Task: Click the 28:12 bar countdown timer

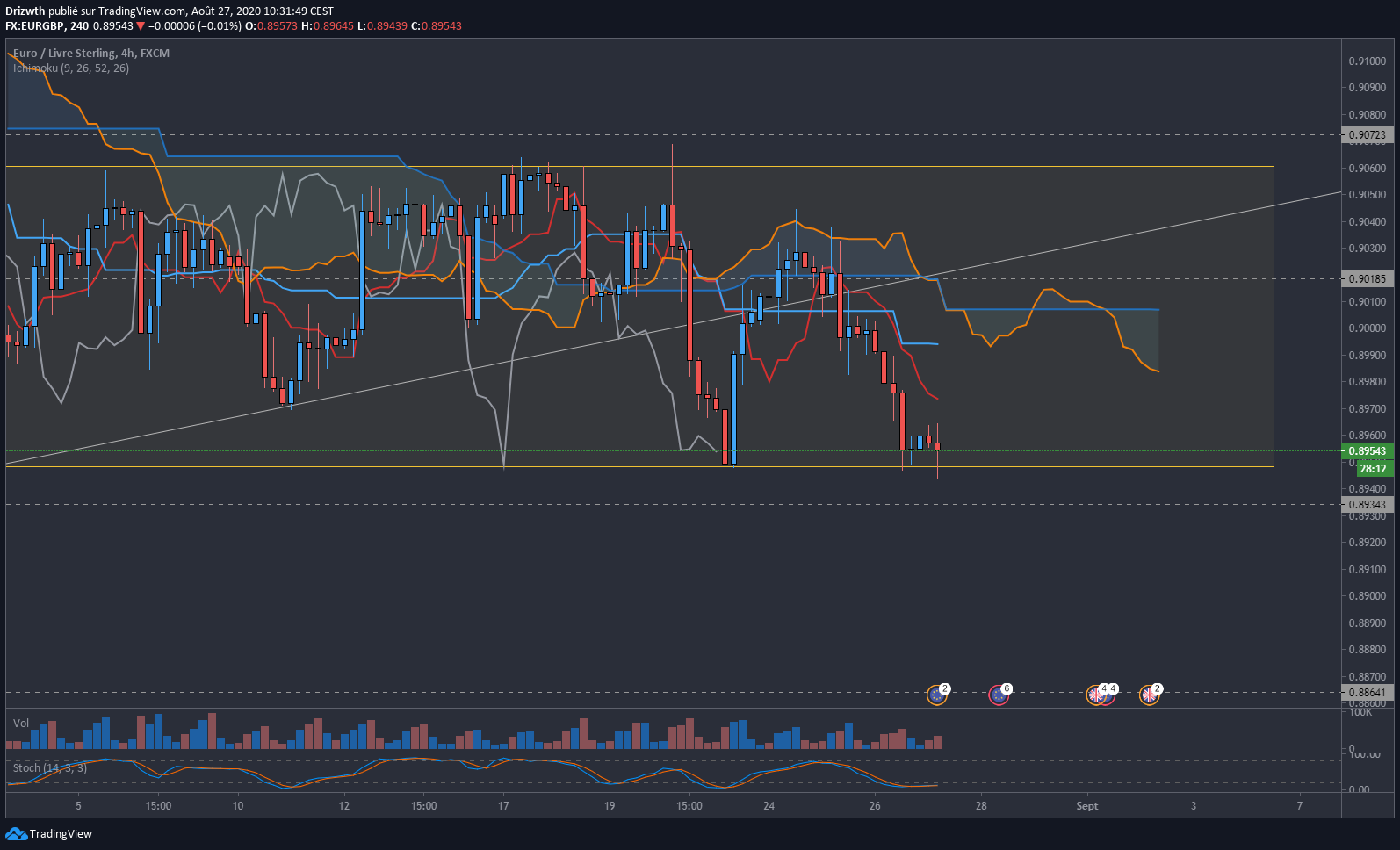Action: coord(1373,469)
